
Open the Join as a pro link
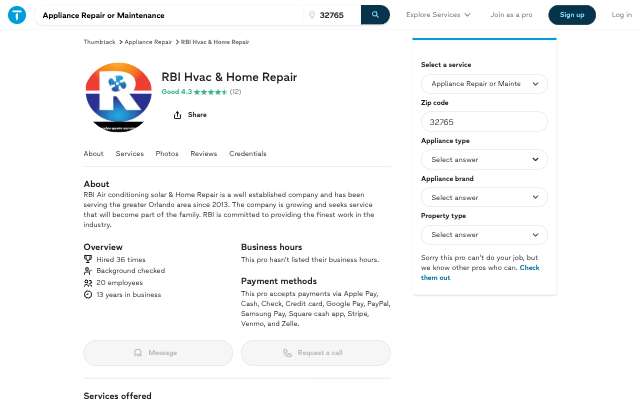(x=511, y=15)
